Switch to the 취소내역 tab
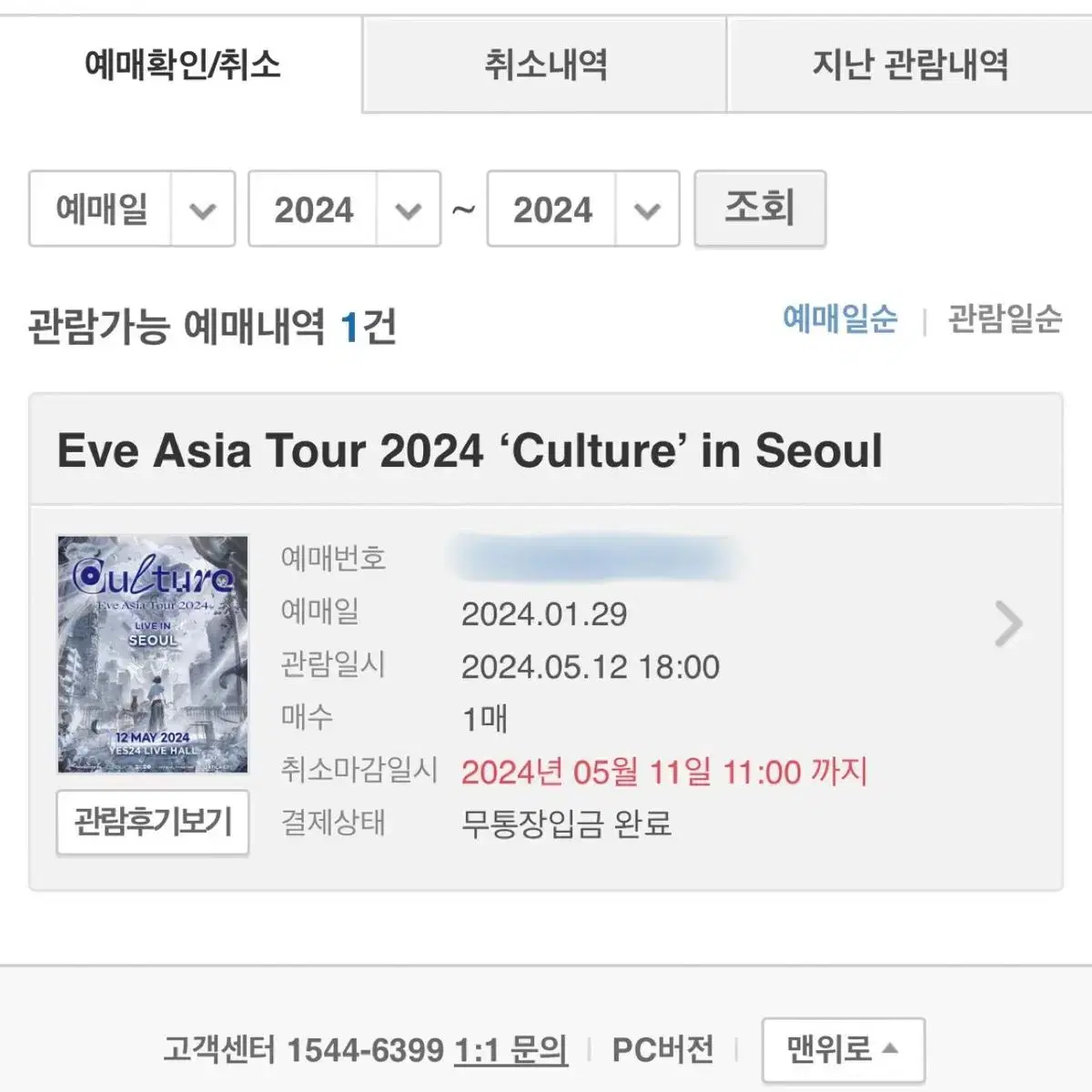Viewport: 1092px width, 1092px height. 545,65
